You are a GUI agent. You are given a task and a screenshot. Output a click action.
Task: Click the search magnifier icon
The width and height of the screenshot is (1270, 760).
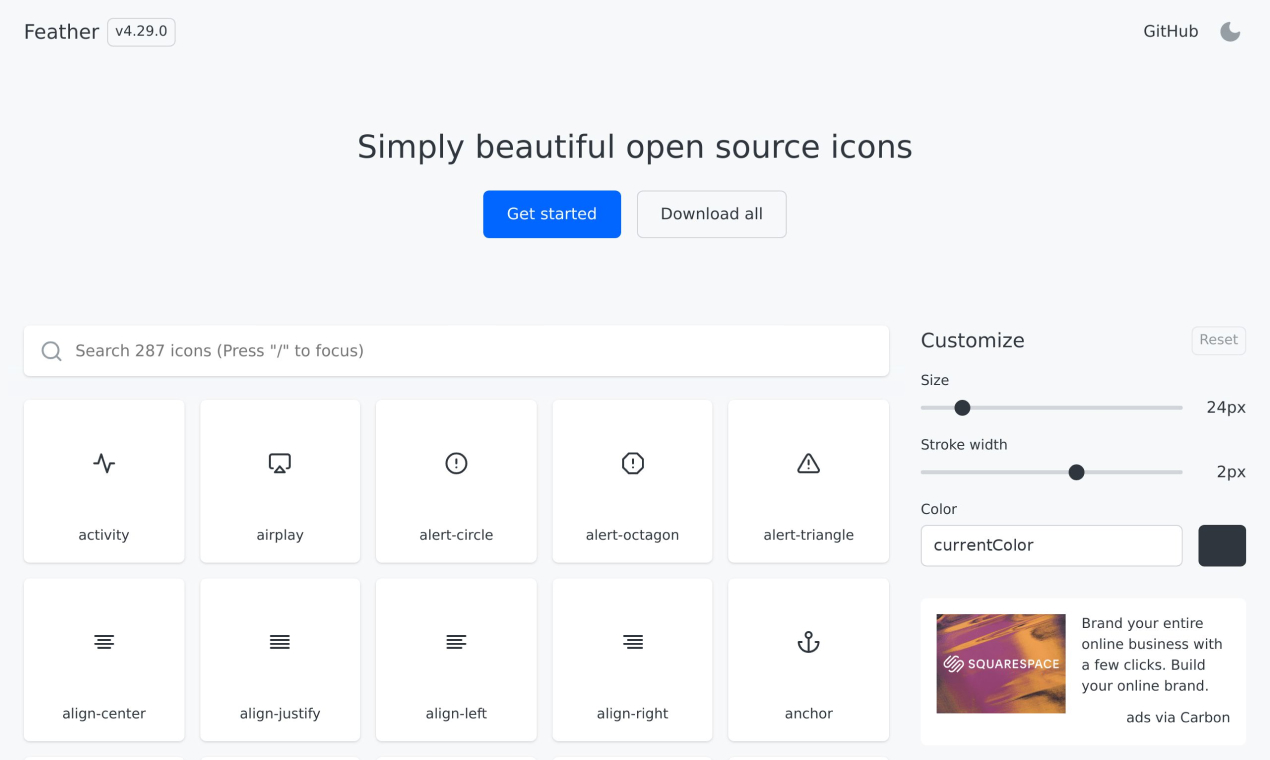[51, 351]
